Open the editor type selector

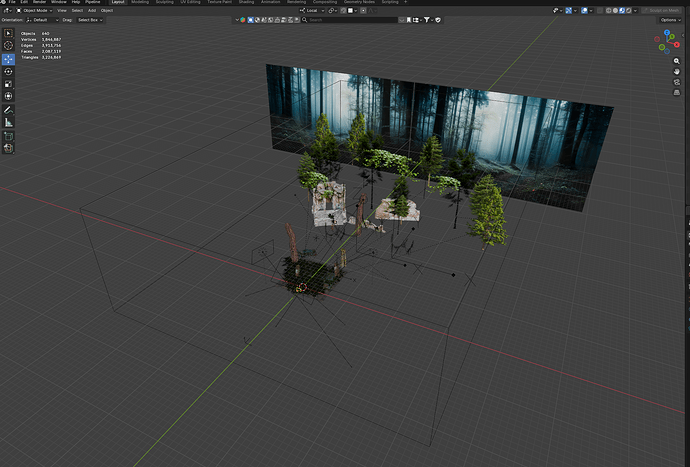pyautogui.click(x=7, y=11)
